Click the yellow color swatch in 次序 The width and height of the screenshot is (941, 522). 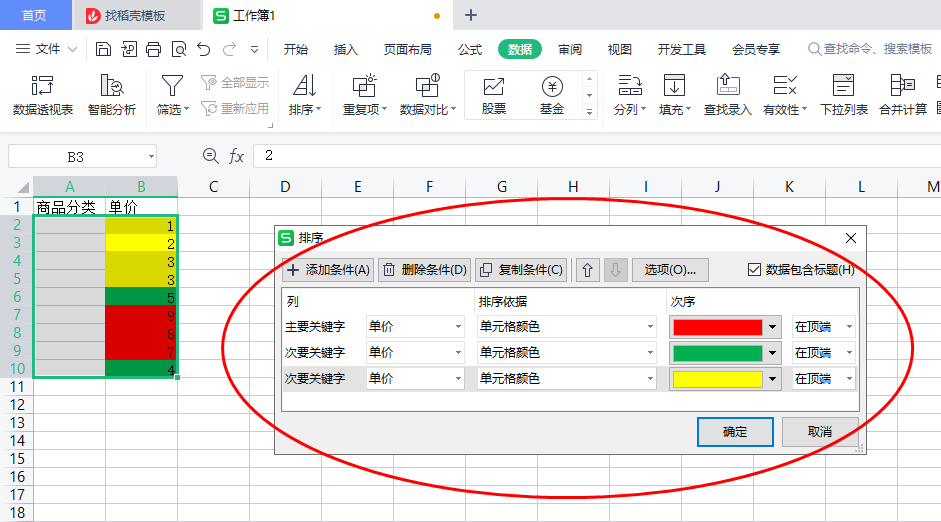(718, 379)
